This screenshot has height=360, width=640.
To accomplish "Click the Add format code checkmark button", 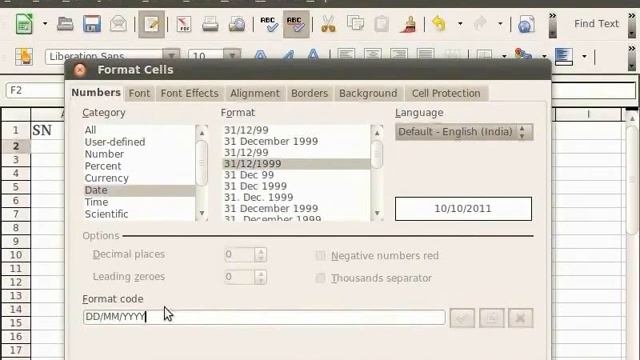I will 462,318.
